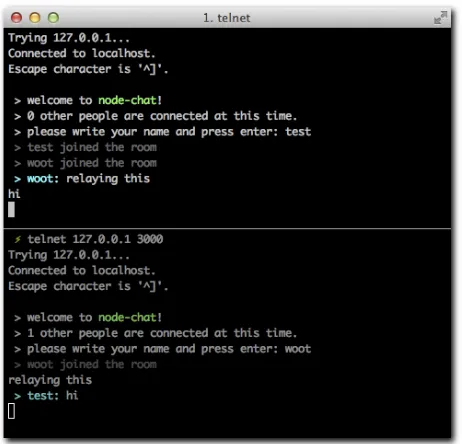
Task: Click the green 'node-chat' text in the bottom pane
Action: pyautogui.click(x=127, y=317)
